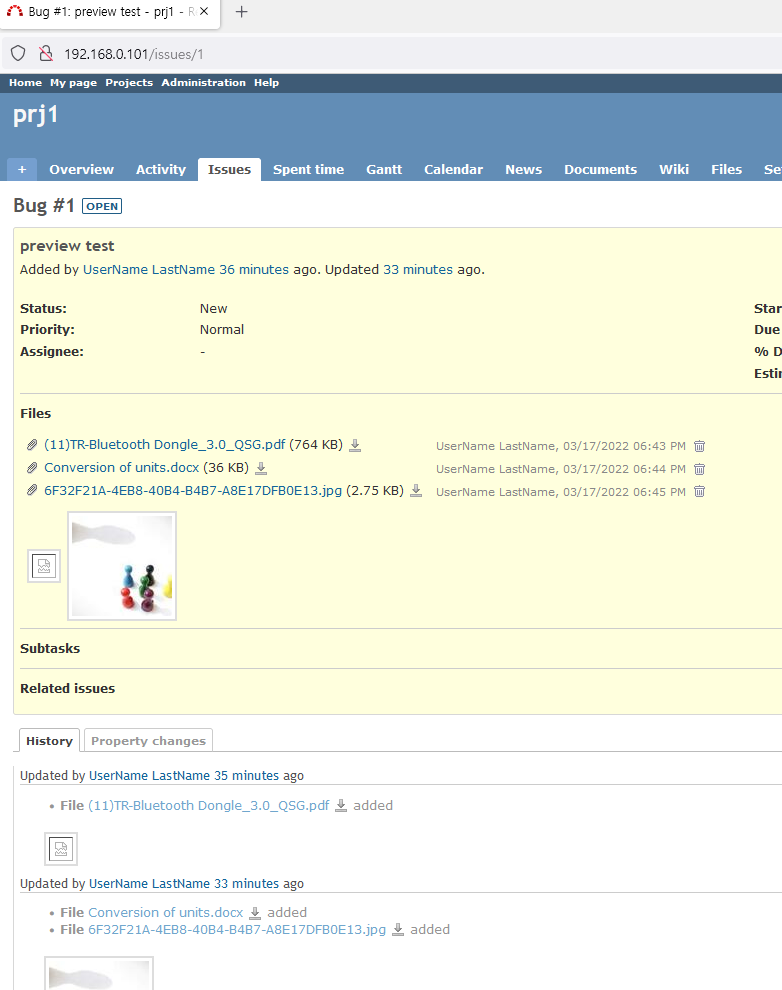
Task: Open UserName LastName author link in header
Action: 149,270
